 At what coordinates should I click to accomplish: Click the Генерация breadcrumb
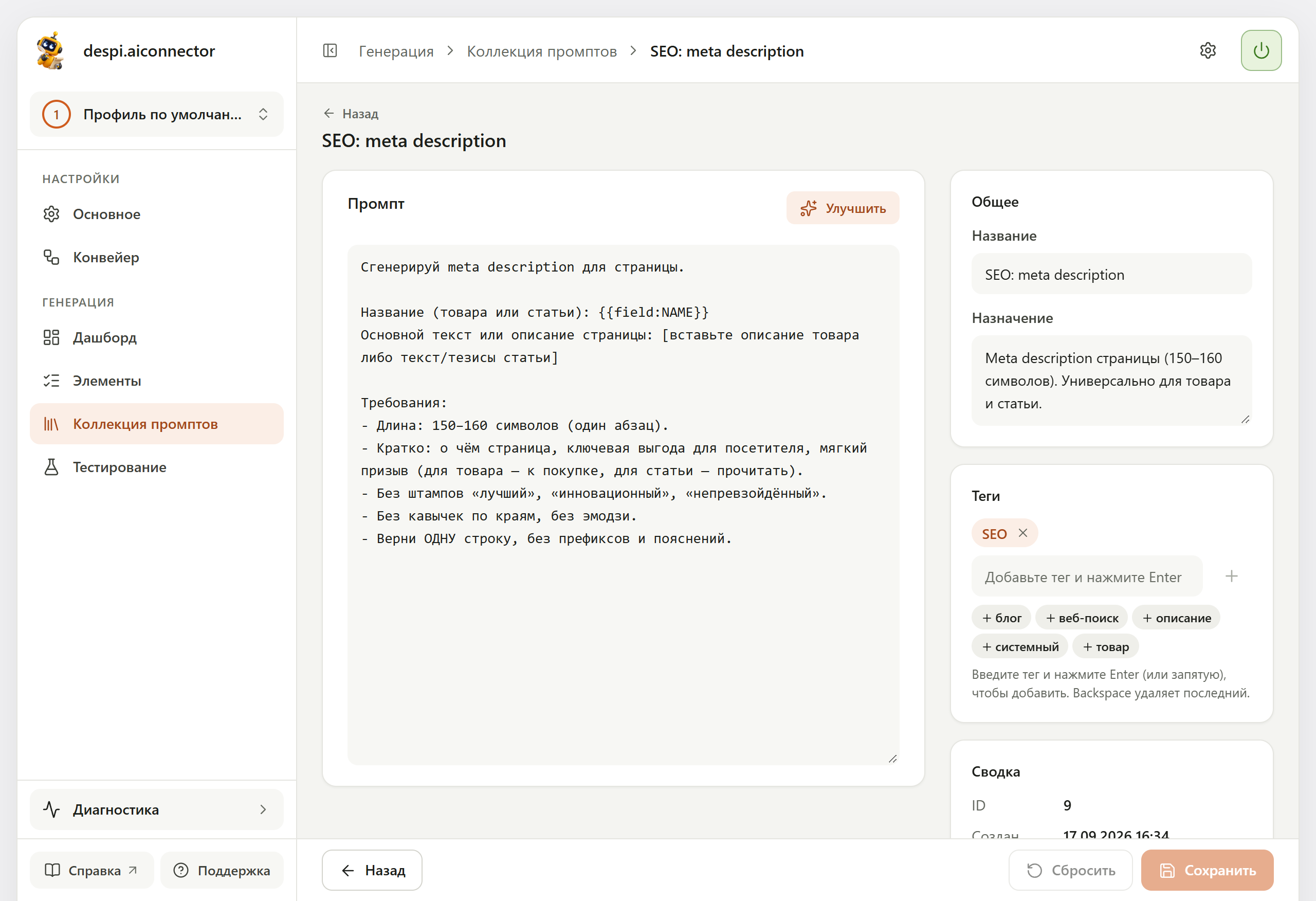pyautogui.click(x=396, y=51)
